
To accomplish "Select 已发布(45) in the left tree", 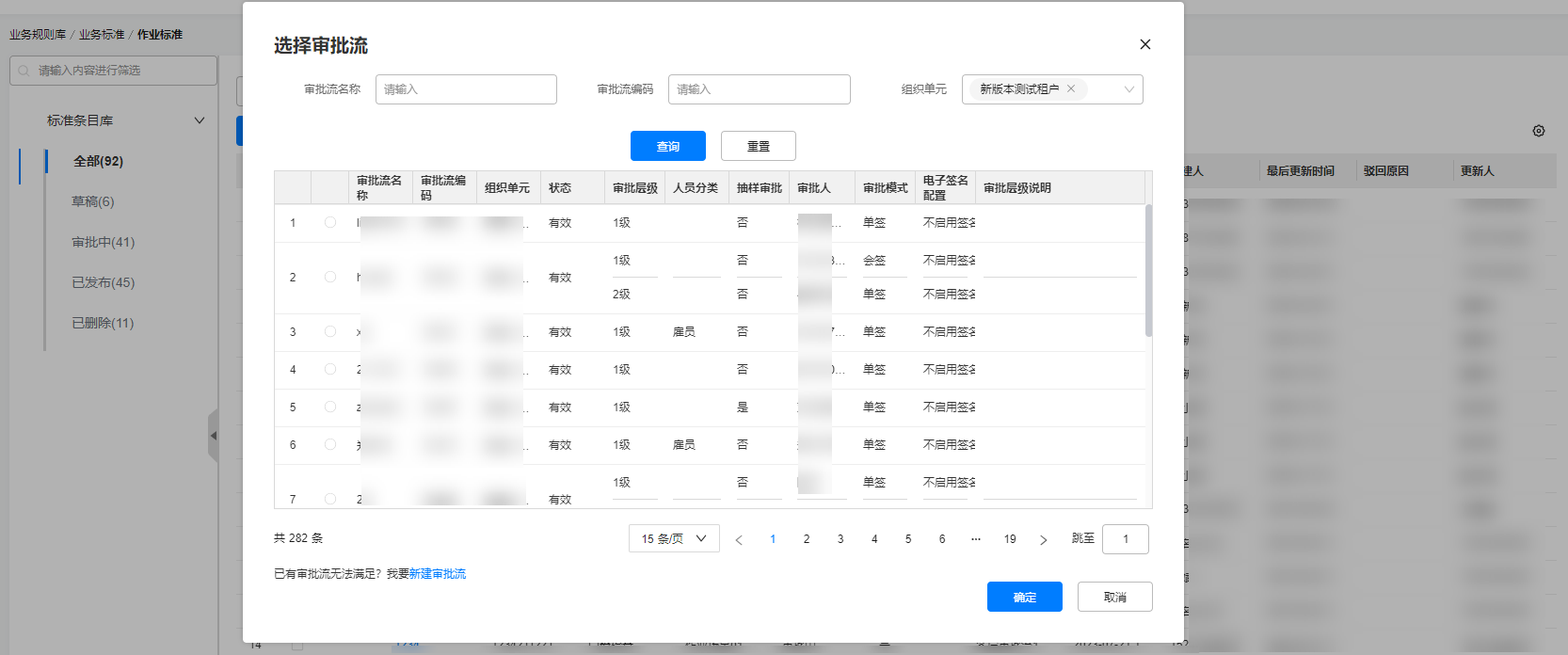I will 104,283.
